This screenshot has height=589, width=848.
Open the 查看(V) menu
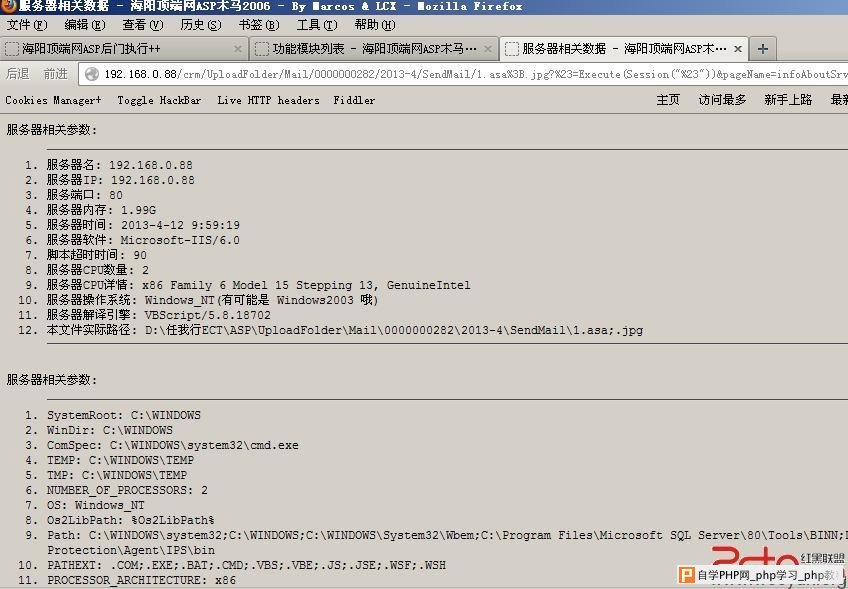tap(143, 25)
